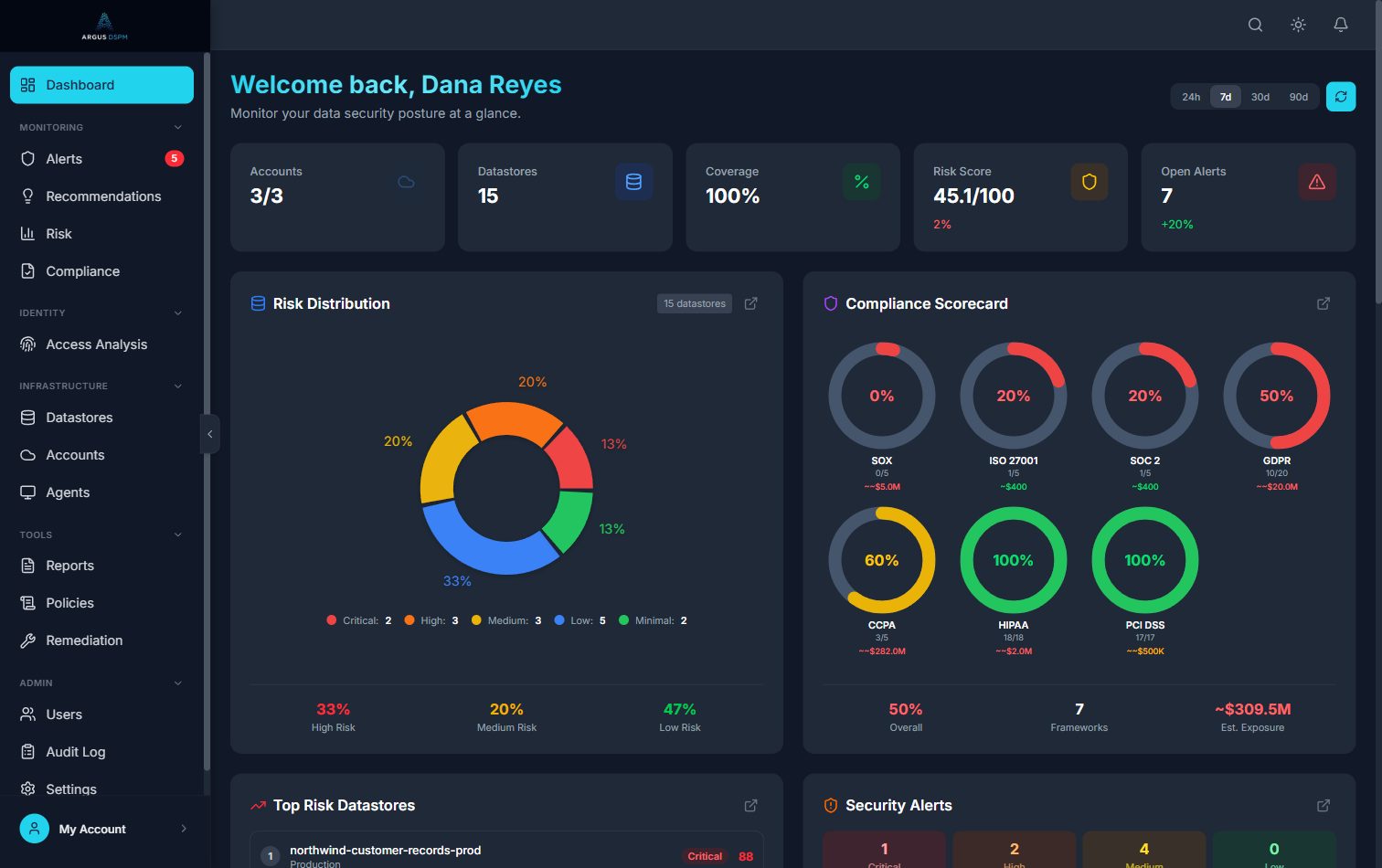Click the Argus DSPM logo
The image size is (1382, 868).
pos(104,26)
